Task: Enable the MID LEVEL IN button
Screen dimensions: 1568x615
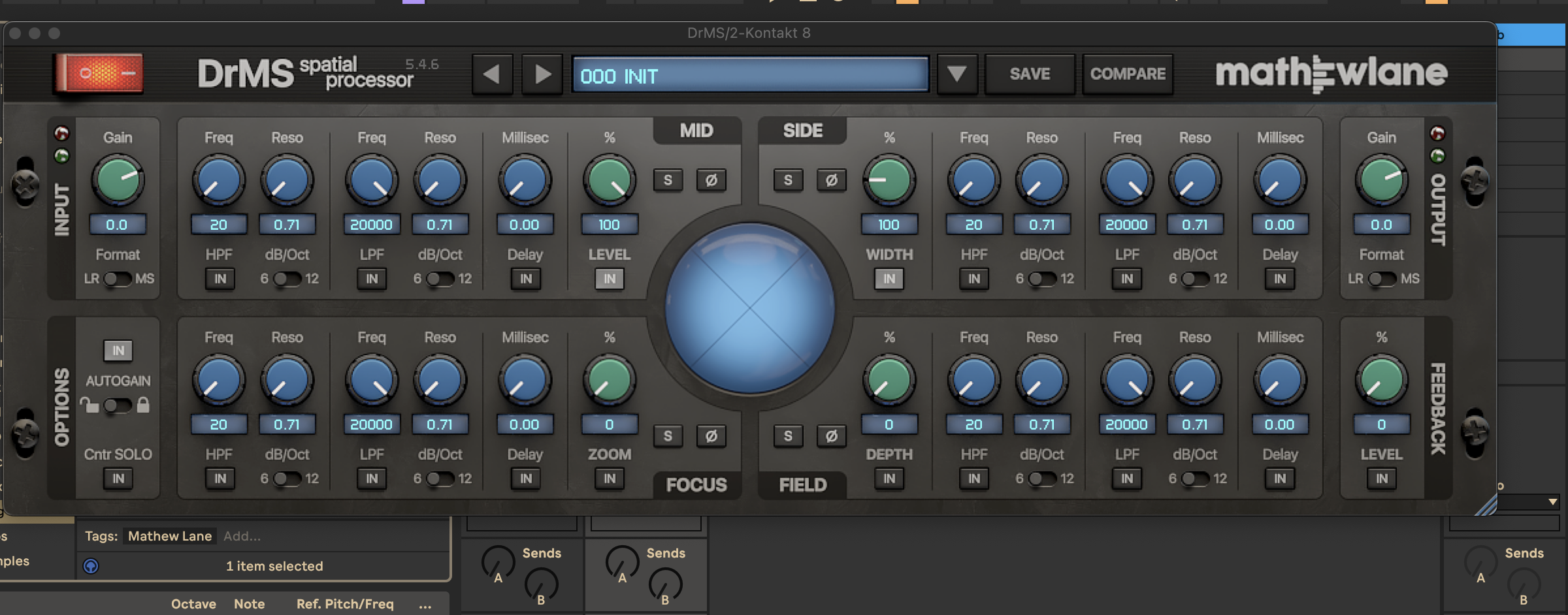Action: (x=609, y=279)
